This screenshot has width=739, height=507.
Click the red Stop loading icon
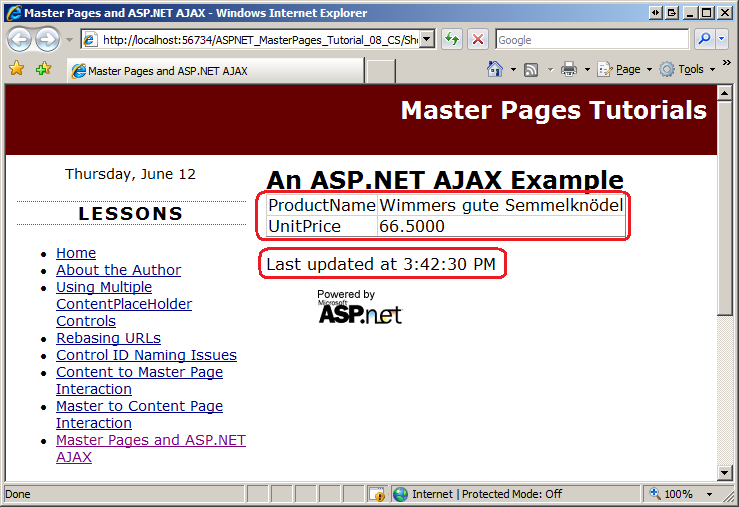(x=478, y=40)
